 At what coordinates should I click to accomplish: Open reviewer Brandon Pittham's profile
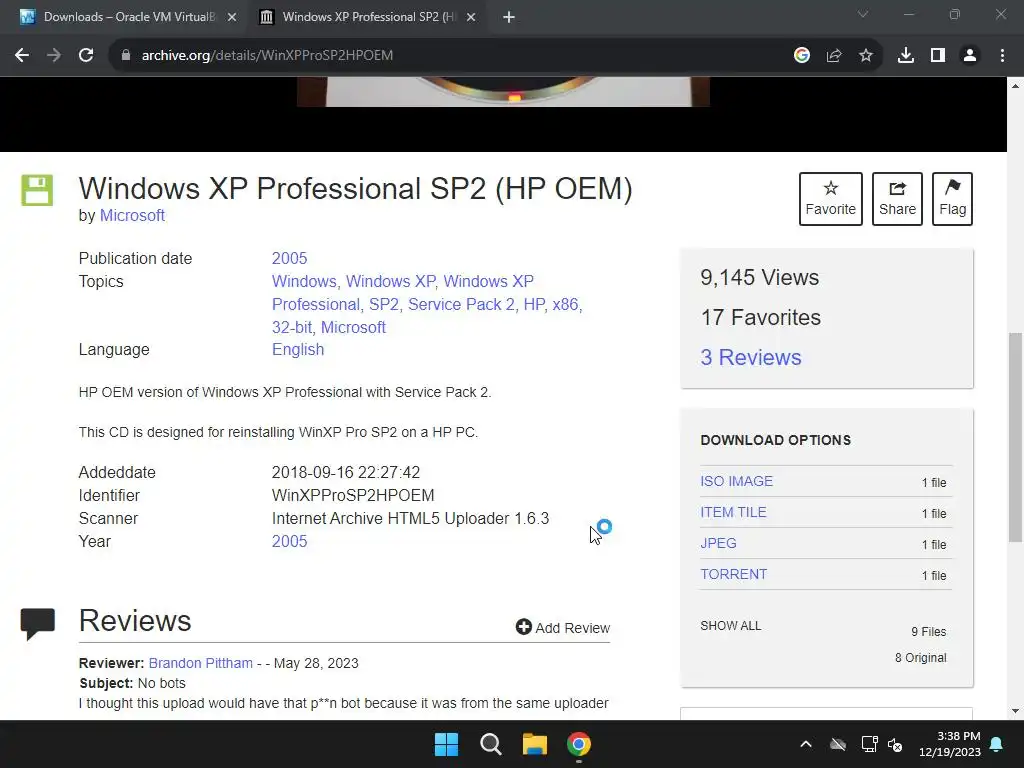pyautogui.click(x=200, y=663)
